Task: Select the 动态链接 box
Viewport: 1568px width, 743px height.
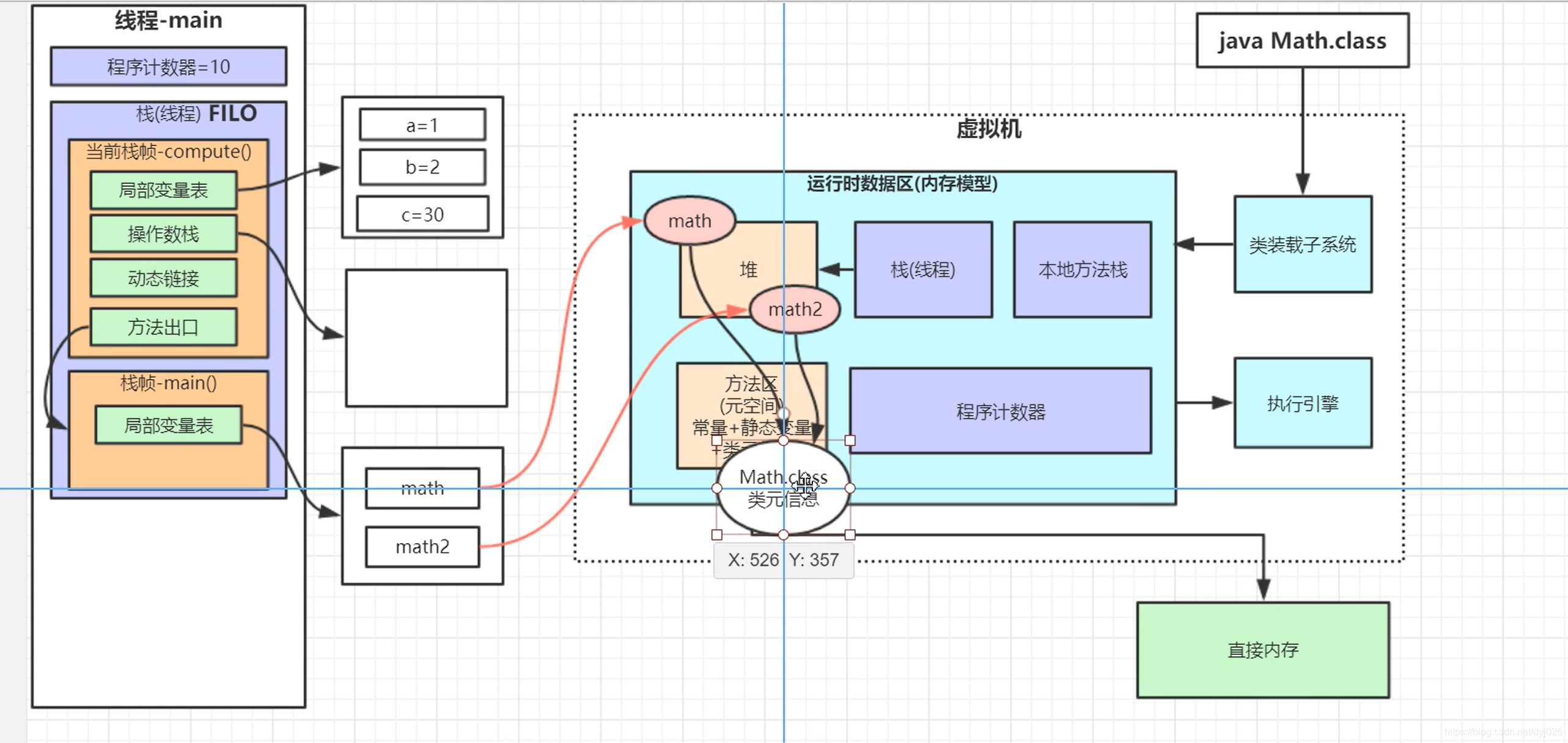Action: (x=163, y=279)
